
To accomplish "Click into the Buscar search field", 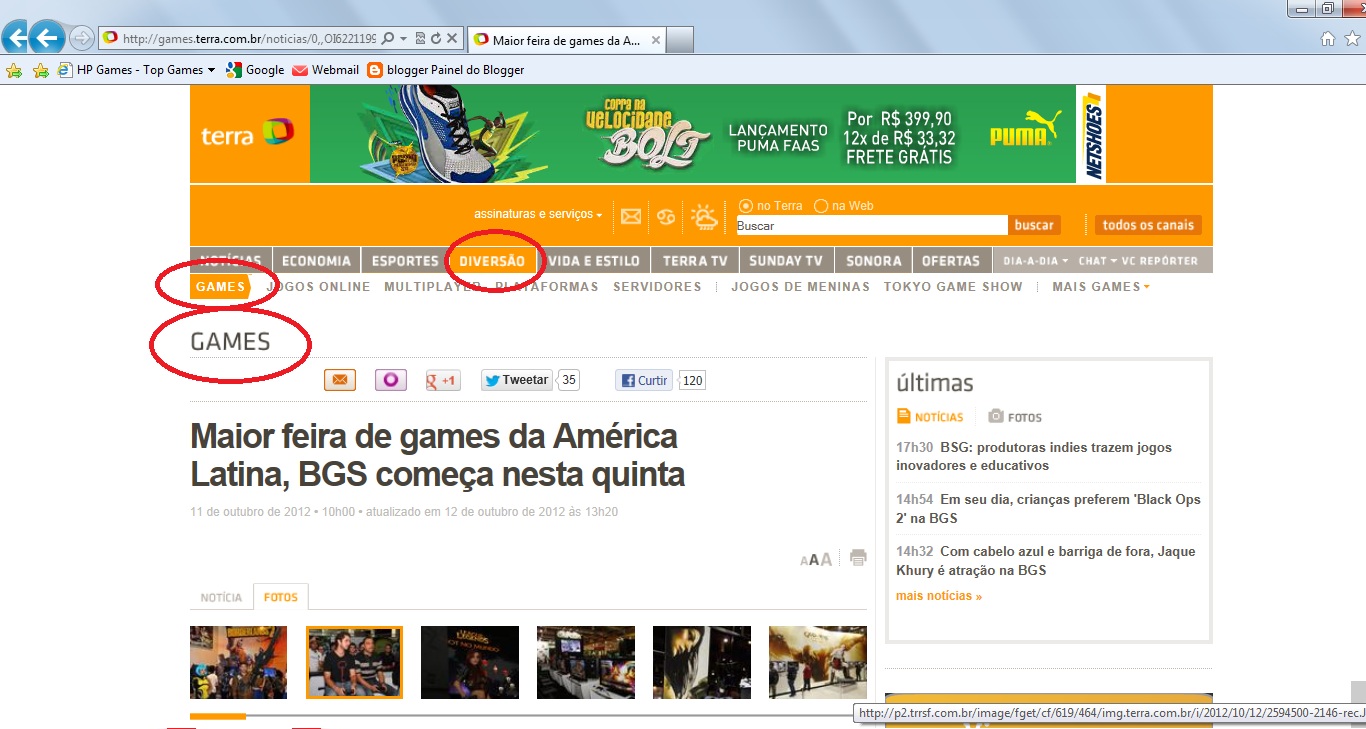I will [871, 225].
